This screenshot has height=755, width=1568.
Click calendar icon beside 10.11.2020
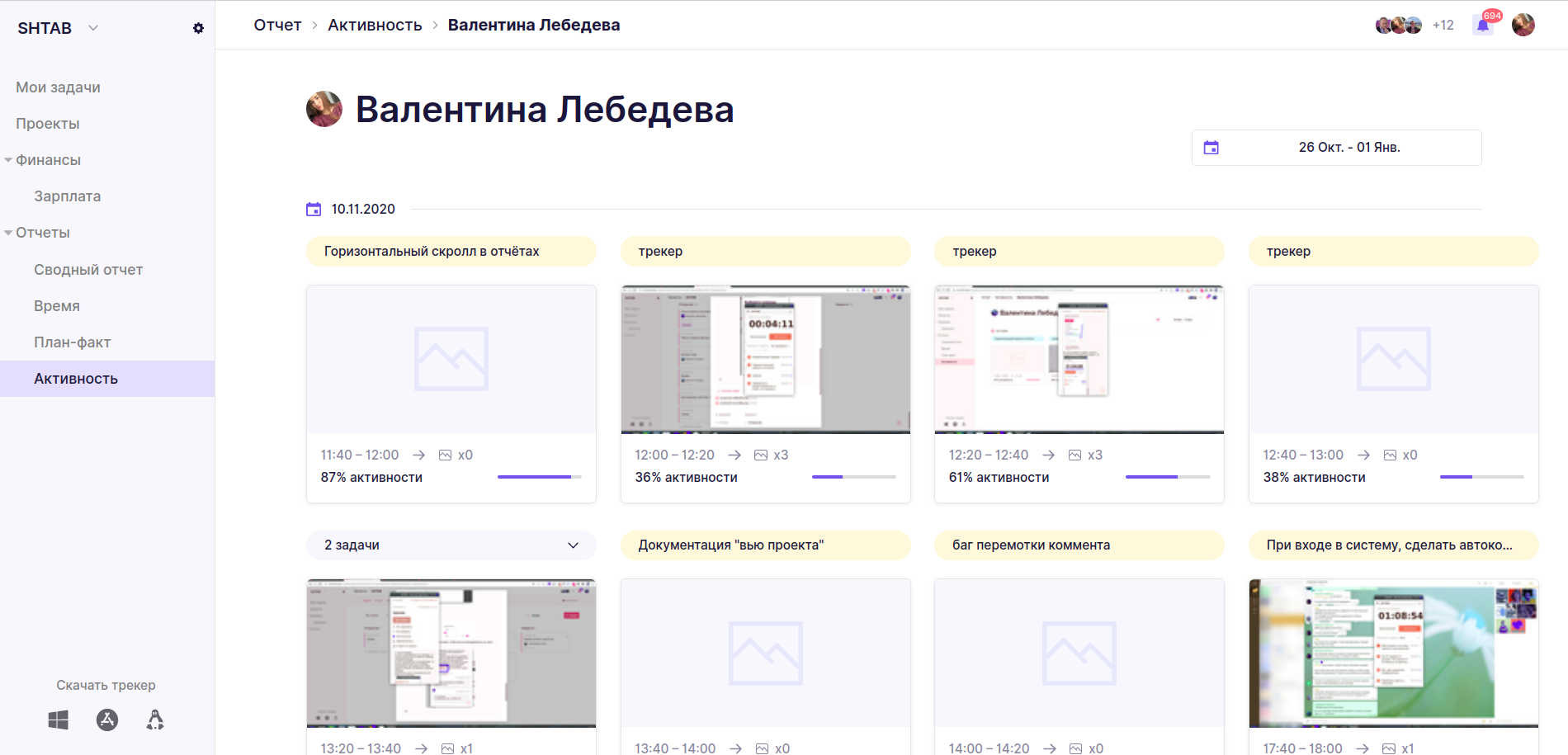coord(314,209)
